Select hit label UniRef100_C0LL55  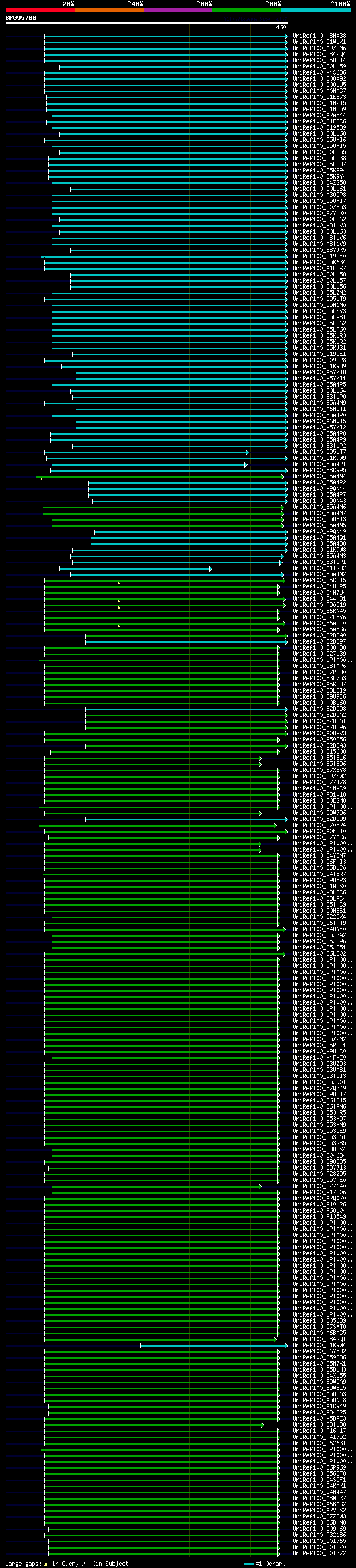pos(319,152)
